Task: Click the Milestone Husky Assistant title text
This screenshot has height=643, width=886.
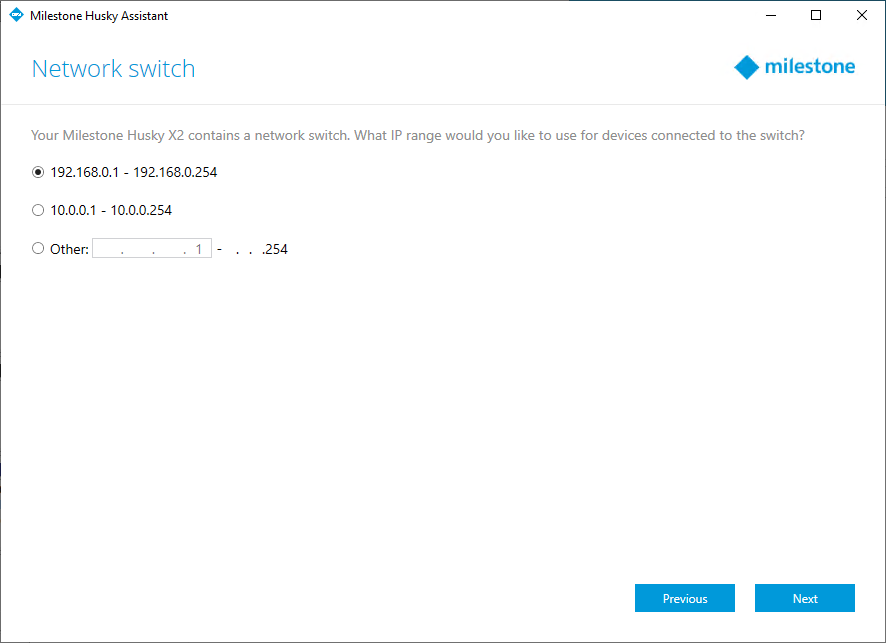Action: (x=99, y=15)
